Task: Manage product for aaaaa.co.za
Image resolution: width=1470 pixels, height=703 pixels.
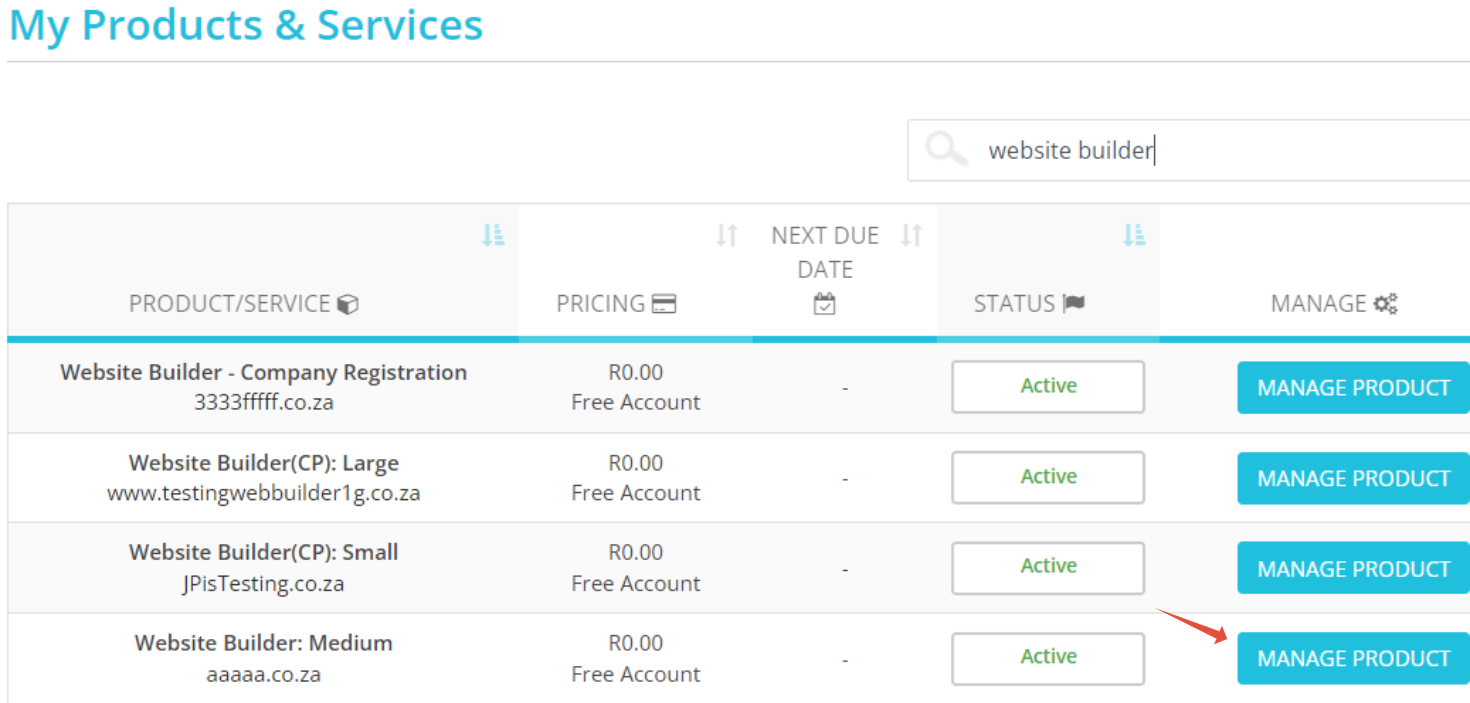Action: click(1353, 658)
